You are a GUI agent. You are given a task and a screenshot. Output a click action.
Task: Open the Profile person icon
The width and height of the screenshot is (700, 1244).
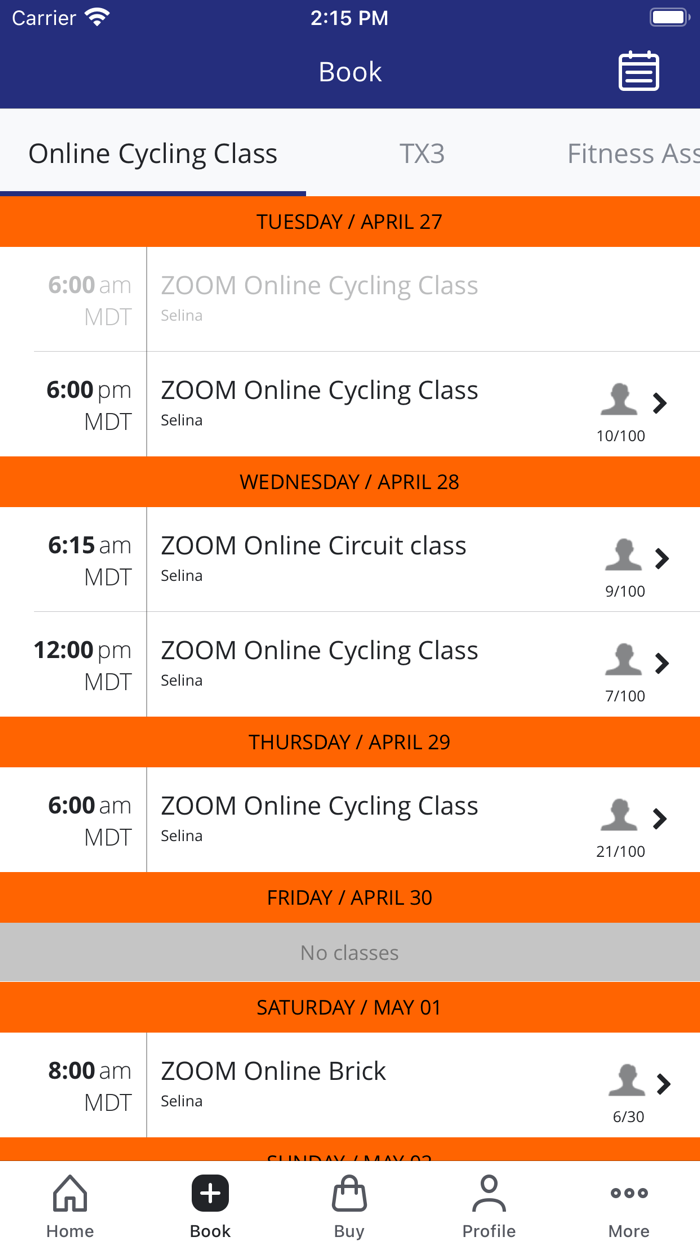pos(489,1190)
